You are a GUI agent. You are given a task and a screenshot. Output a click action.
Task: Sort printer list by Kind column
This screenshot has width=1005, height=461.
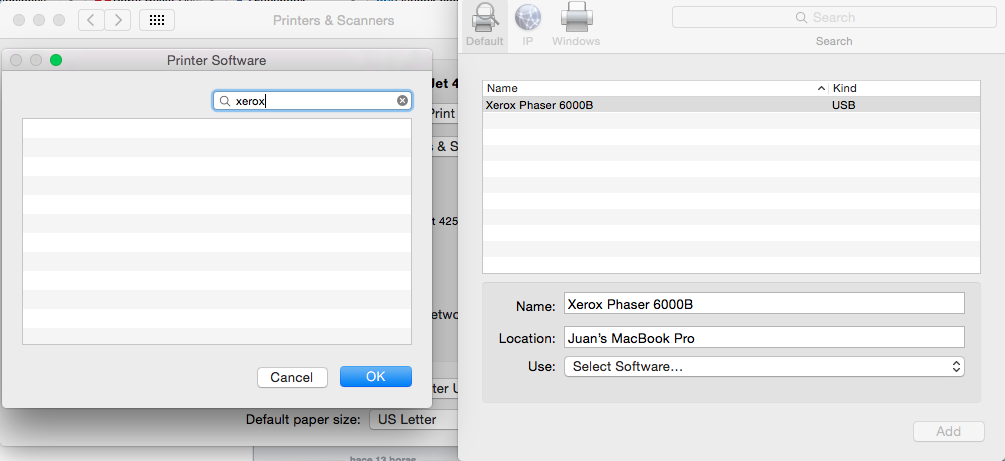click(904, 88)
